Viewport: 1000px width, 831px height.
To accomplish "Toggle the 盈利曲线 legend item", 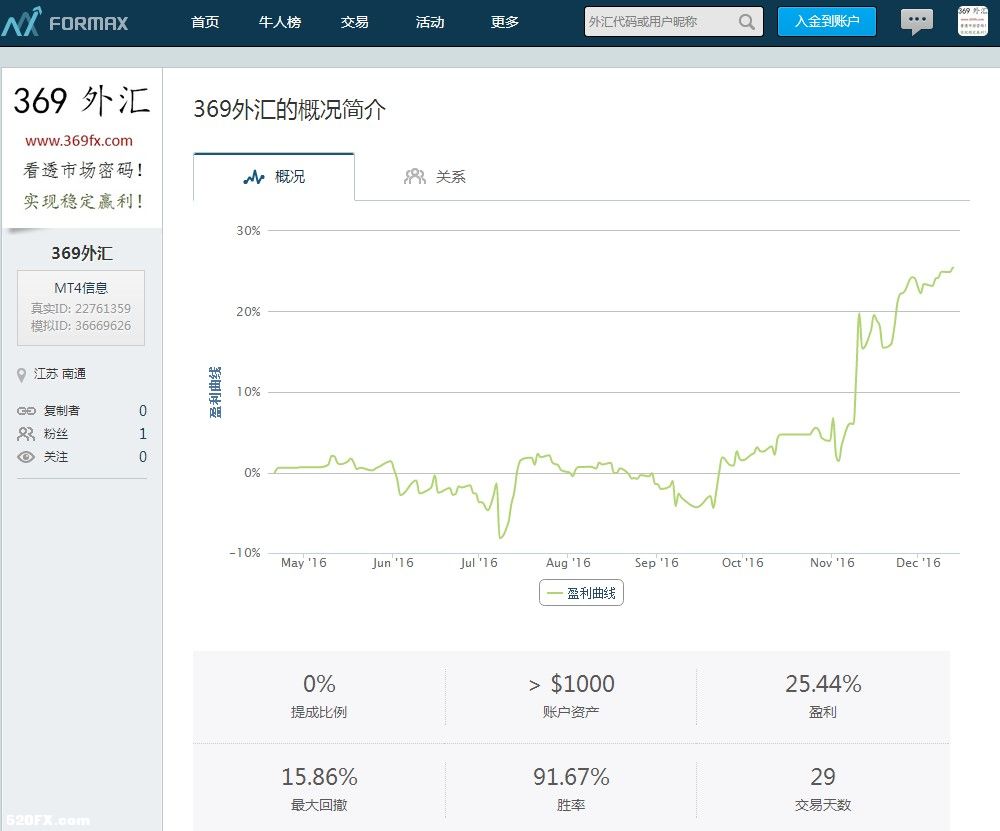I will (581, 593).
